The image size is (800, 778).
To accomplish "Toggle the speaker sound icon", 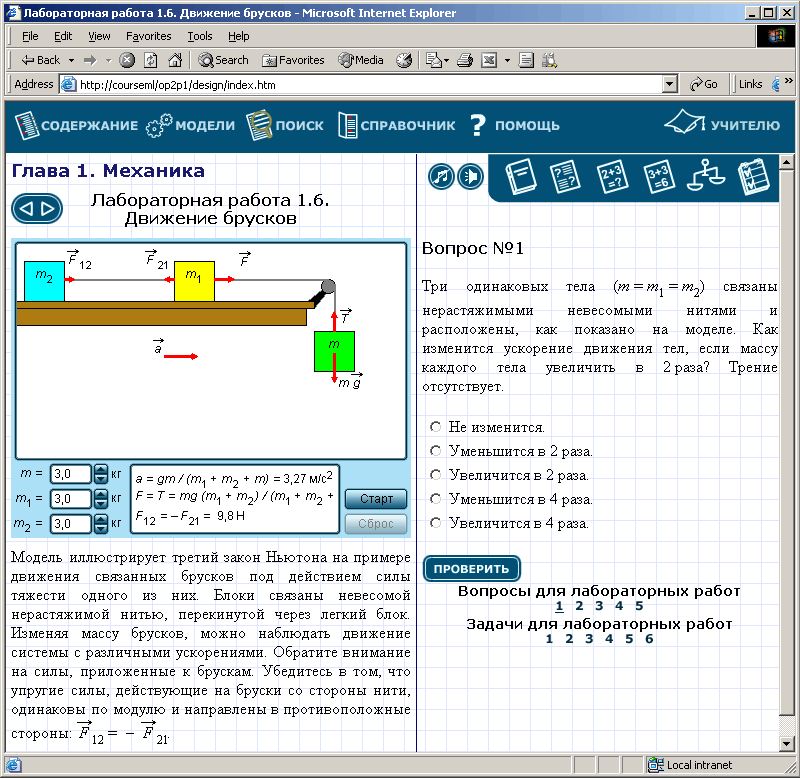I will click(x=470, y=176).
